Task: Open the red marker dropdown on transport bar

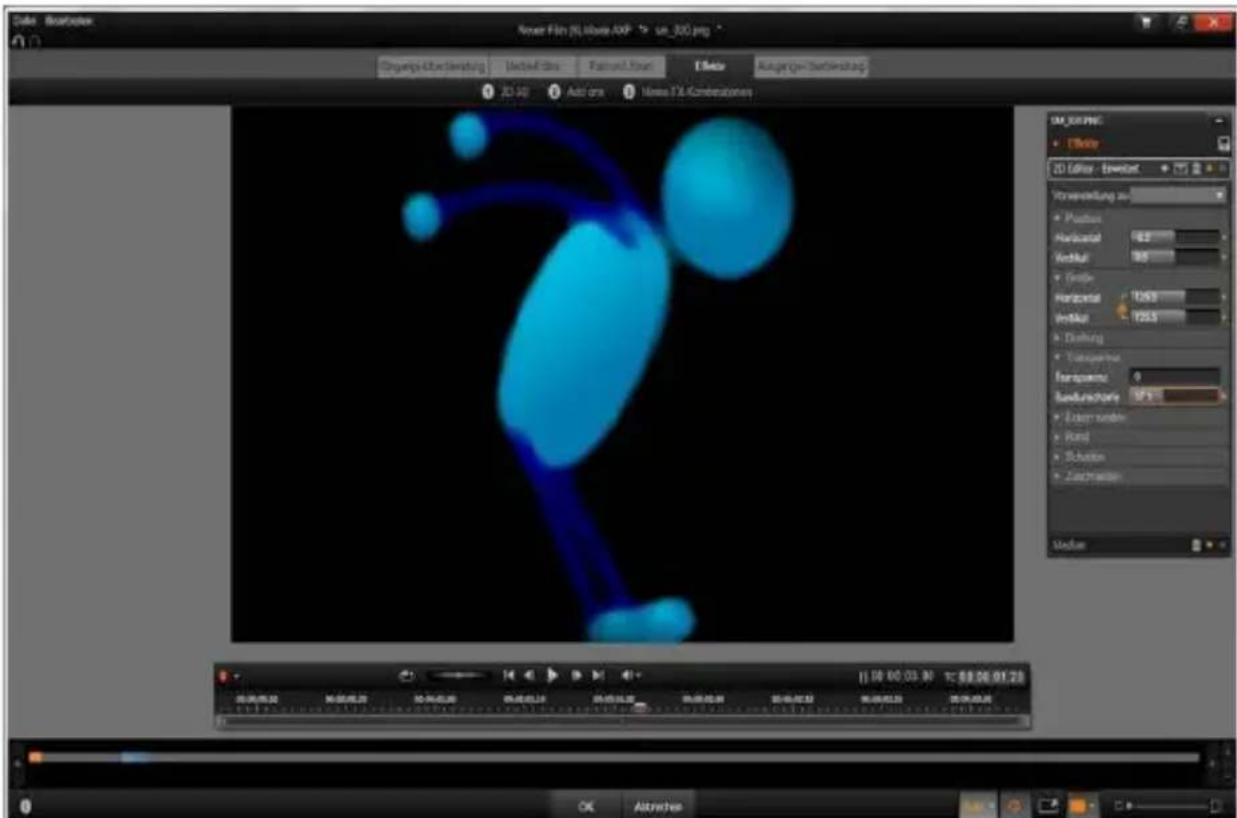Action: (235, 677)
